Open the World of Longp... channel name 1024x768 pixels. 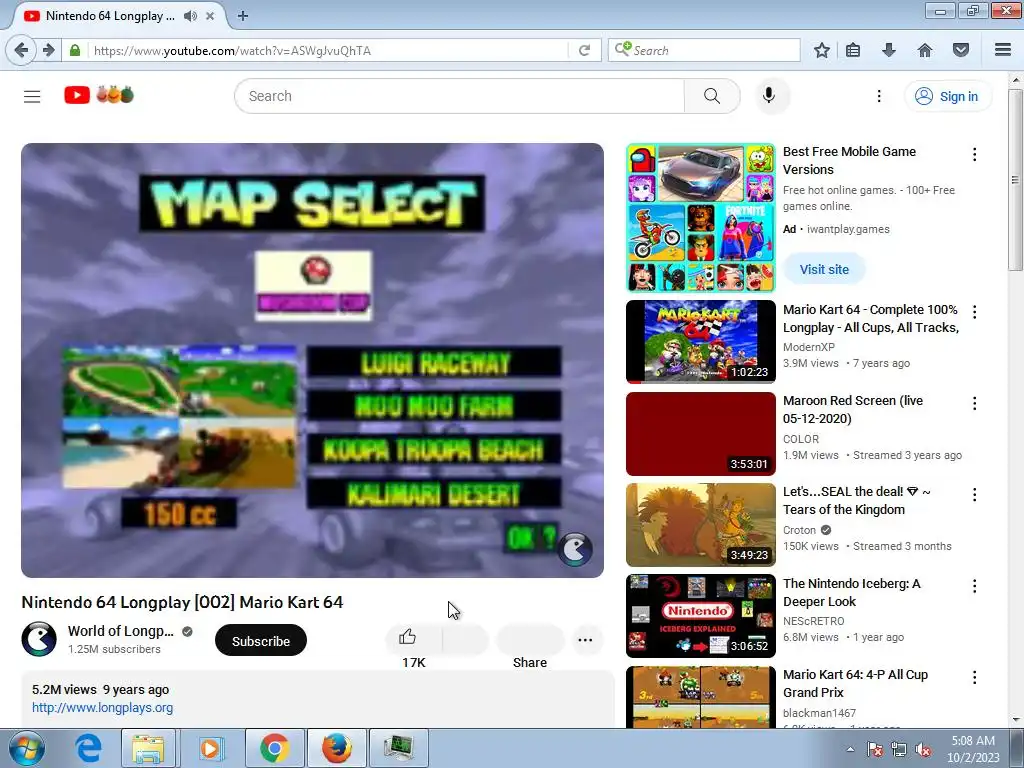click(121, 631)
